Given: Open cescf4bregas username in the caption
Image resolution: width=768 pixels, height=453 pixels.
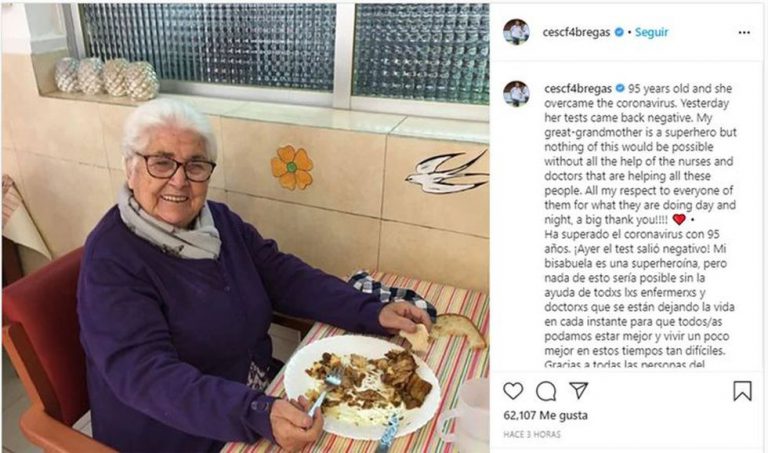Looking at the screenshot, I should 578,89.
